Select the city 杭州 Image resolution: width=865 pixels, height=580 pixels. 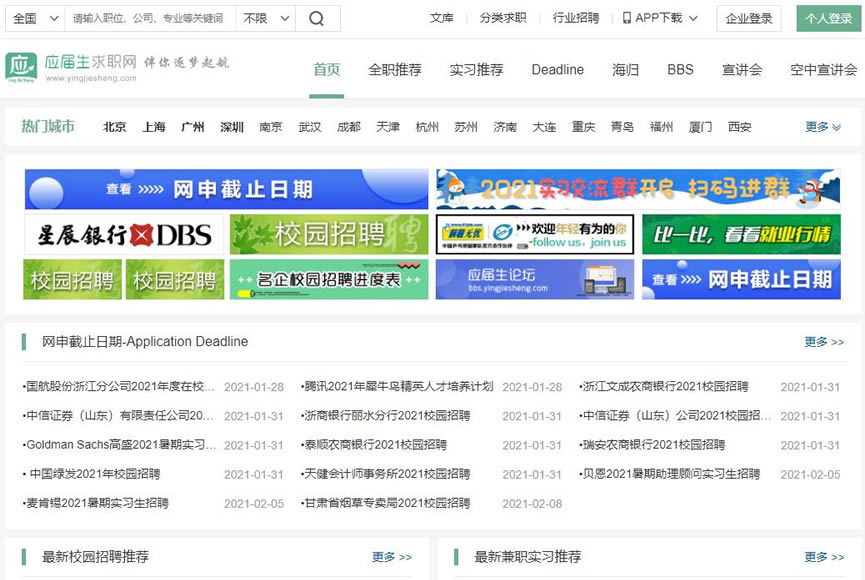tap(427, 127)
